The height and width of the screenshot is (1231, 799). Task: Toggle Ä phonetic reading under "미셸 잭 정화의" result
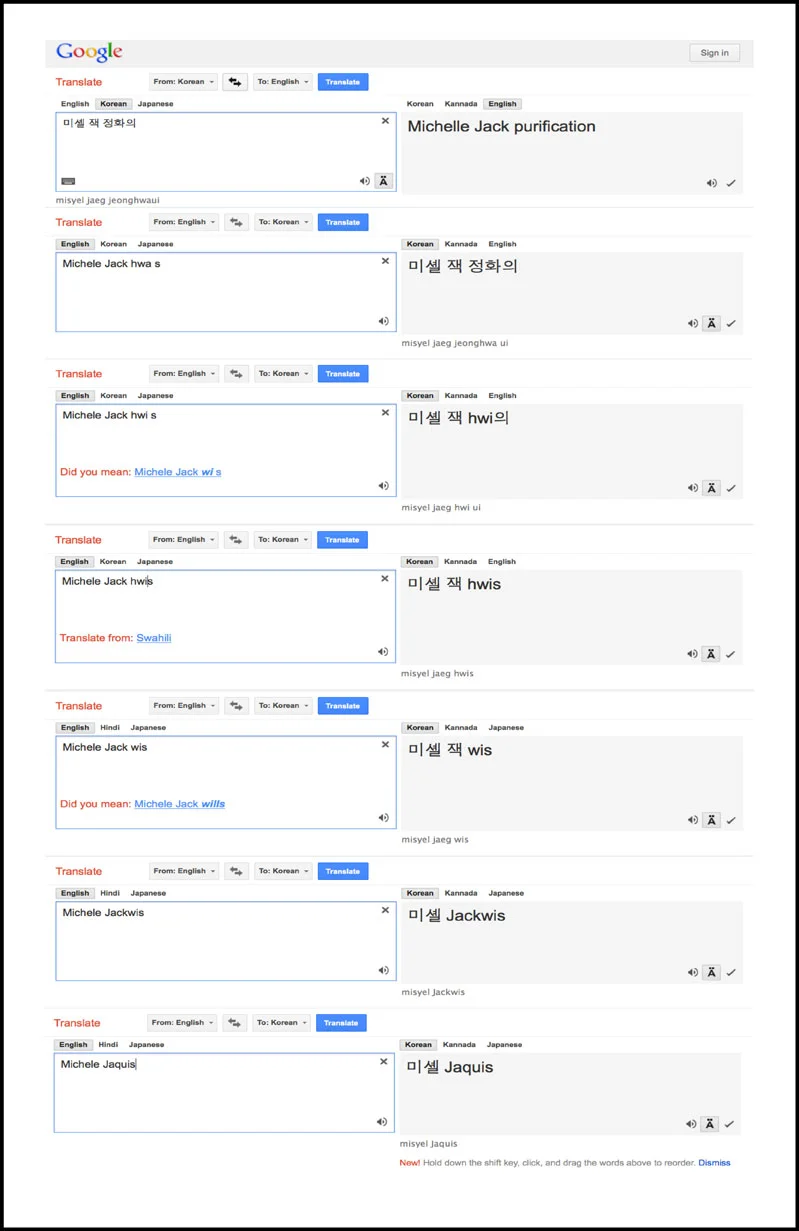point(711,323)
